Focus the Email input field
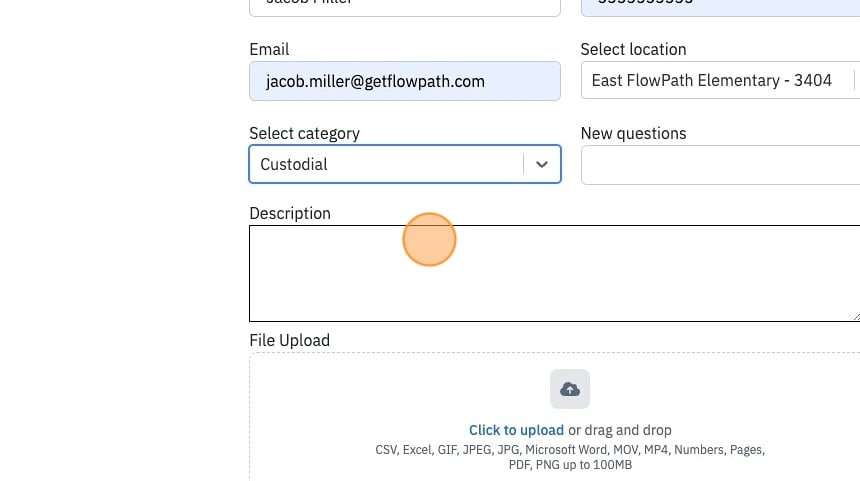860x481 pixels. (405, 81)
